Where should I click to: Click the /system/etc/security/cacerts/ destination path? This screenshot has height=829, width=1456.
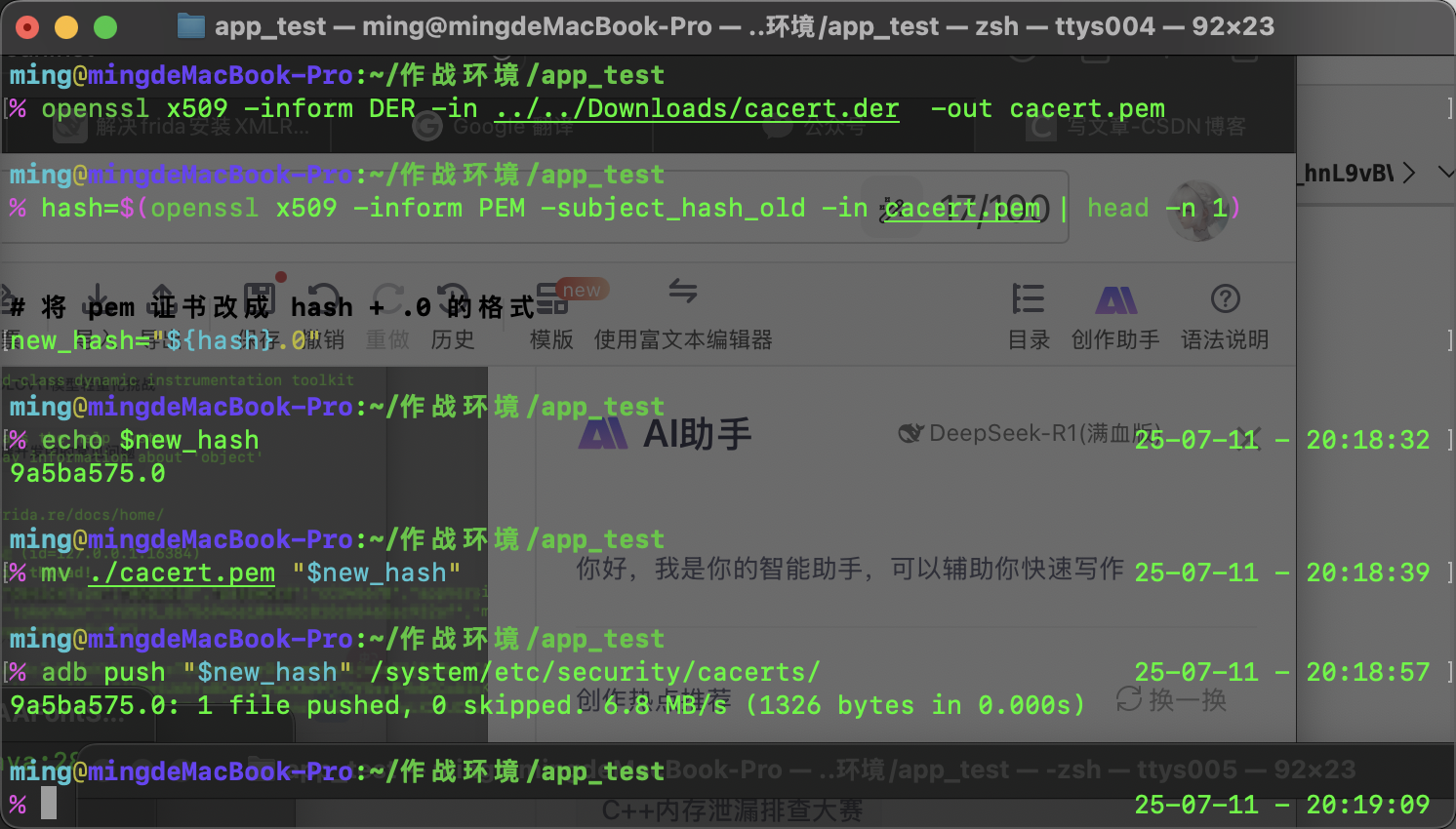(x=594, y=672)
